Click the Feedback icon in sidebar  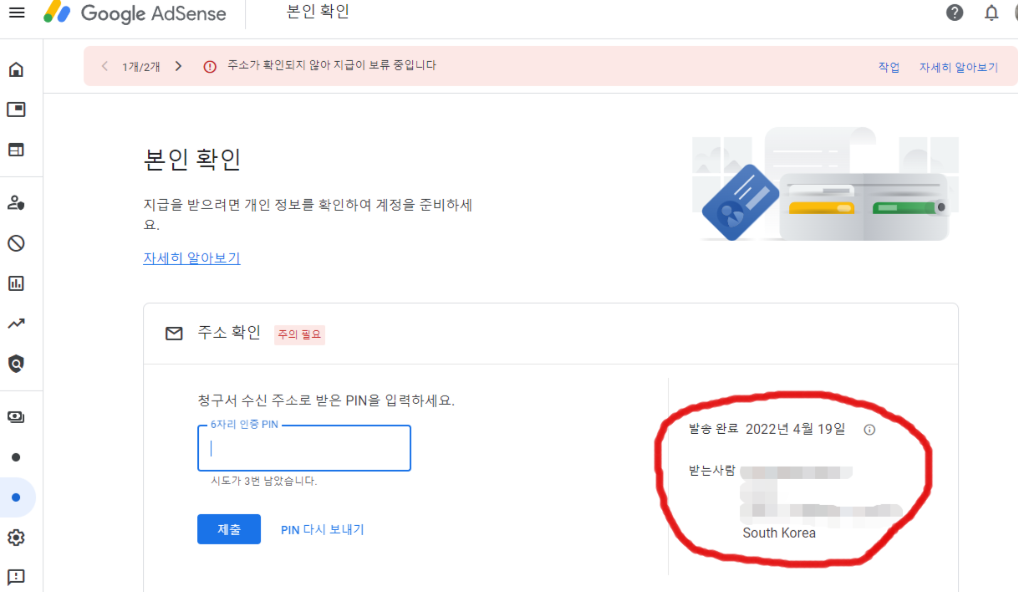(x=16, y=577)
